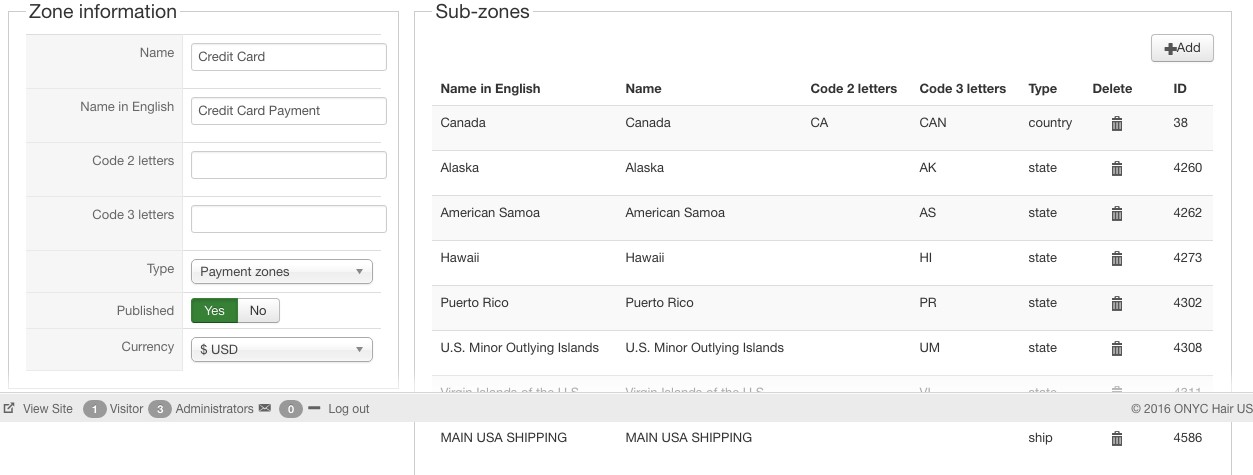Expand the Currency dropdown showing $ USD
This screenshot has height=475, width=1253.
pyautogui.click(x=281, y=350)
